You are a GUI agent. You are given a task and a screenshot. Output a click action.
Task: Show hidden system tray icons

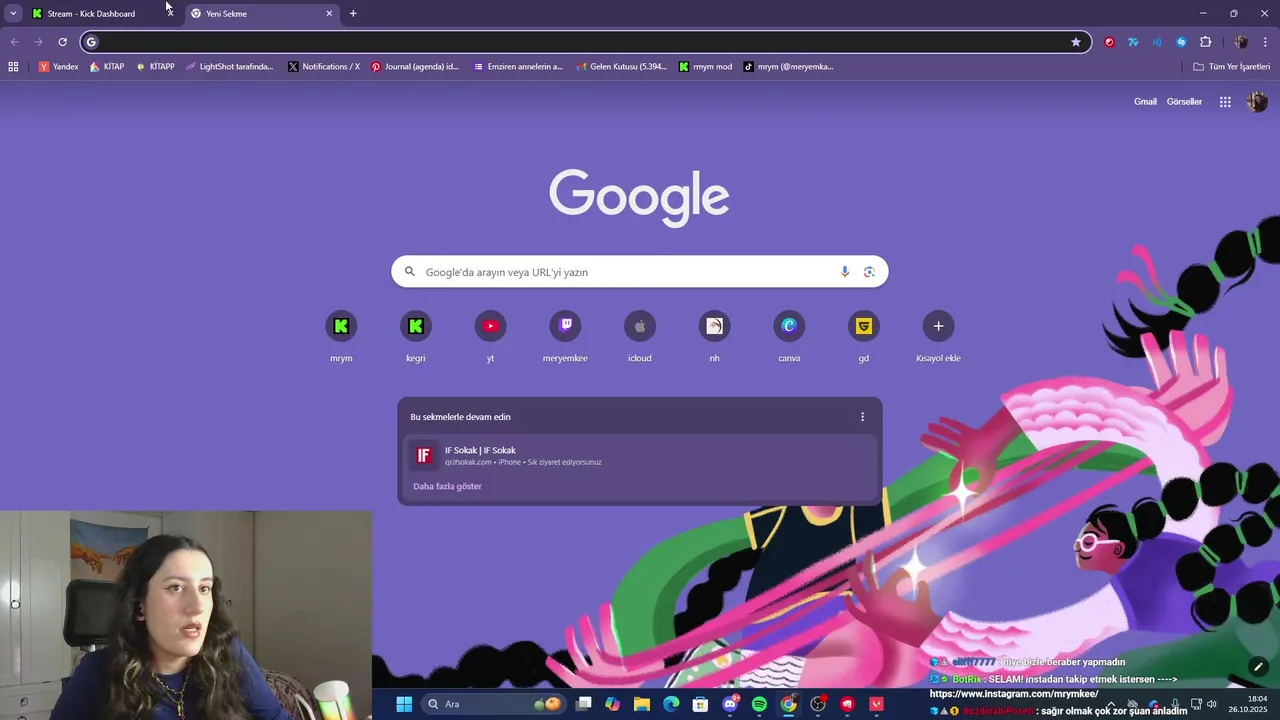pos(1110,704)
